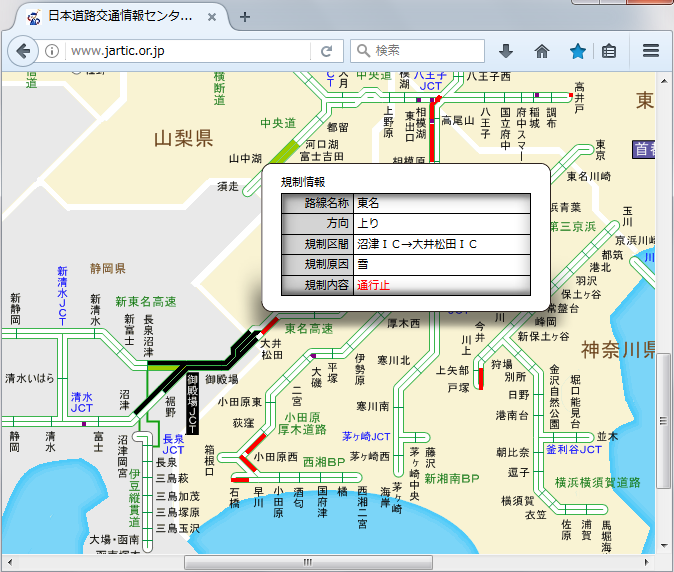Click the 雪 cause cell

[x=442, y=264]
